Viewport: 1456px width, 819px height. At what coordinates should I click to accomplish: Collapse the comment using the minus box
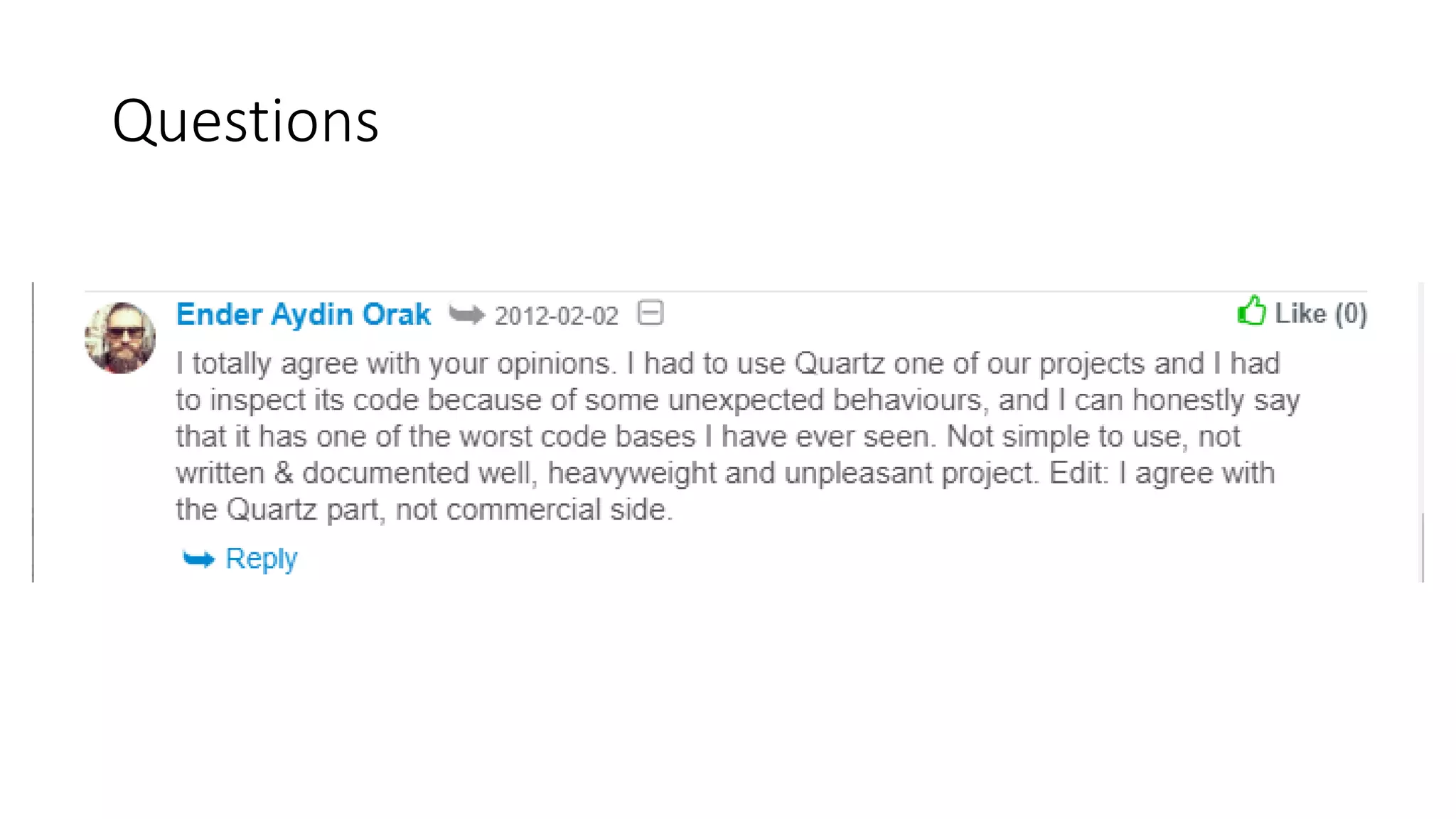tap(651, 313)
